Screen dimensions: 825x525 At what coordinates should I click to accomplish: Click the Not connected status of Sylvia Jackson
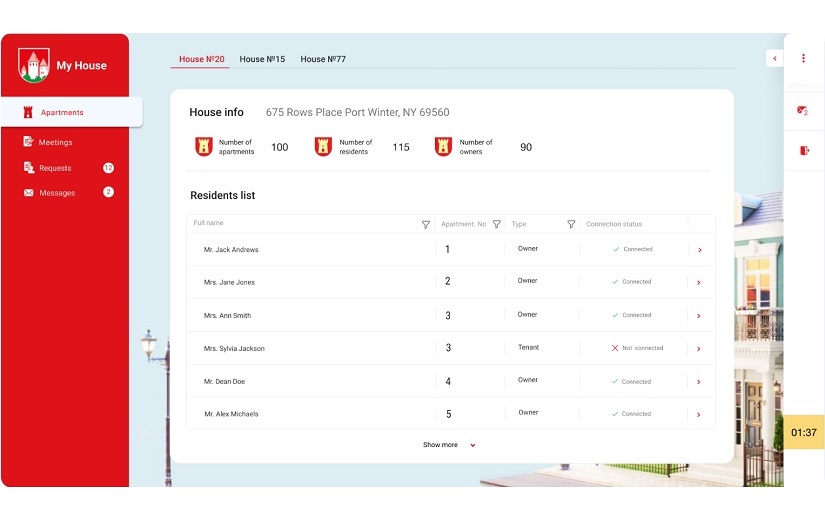[637, 348]
